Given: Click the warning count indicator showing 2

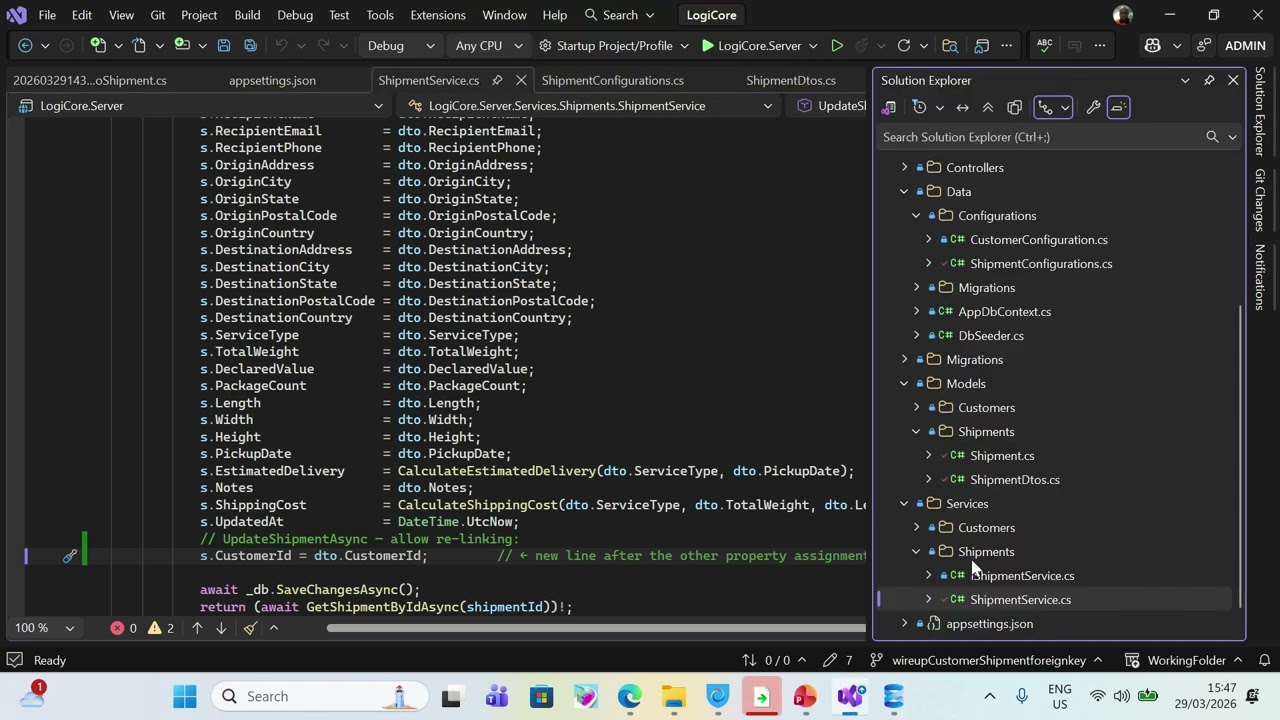Looking at the screenshot, I should (x=161, y=628).
